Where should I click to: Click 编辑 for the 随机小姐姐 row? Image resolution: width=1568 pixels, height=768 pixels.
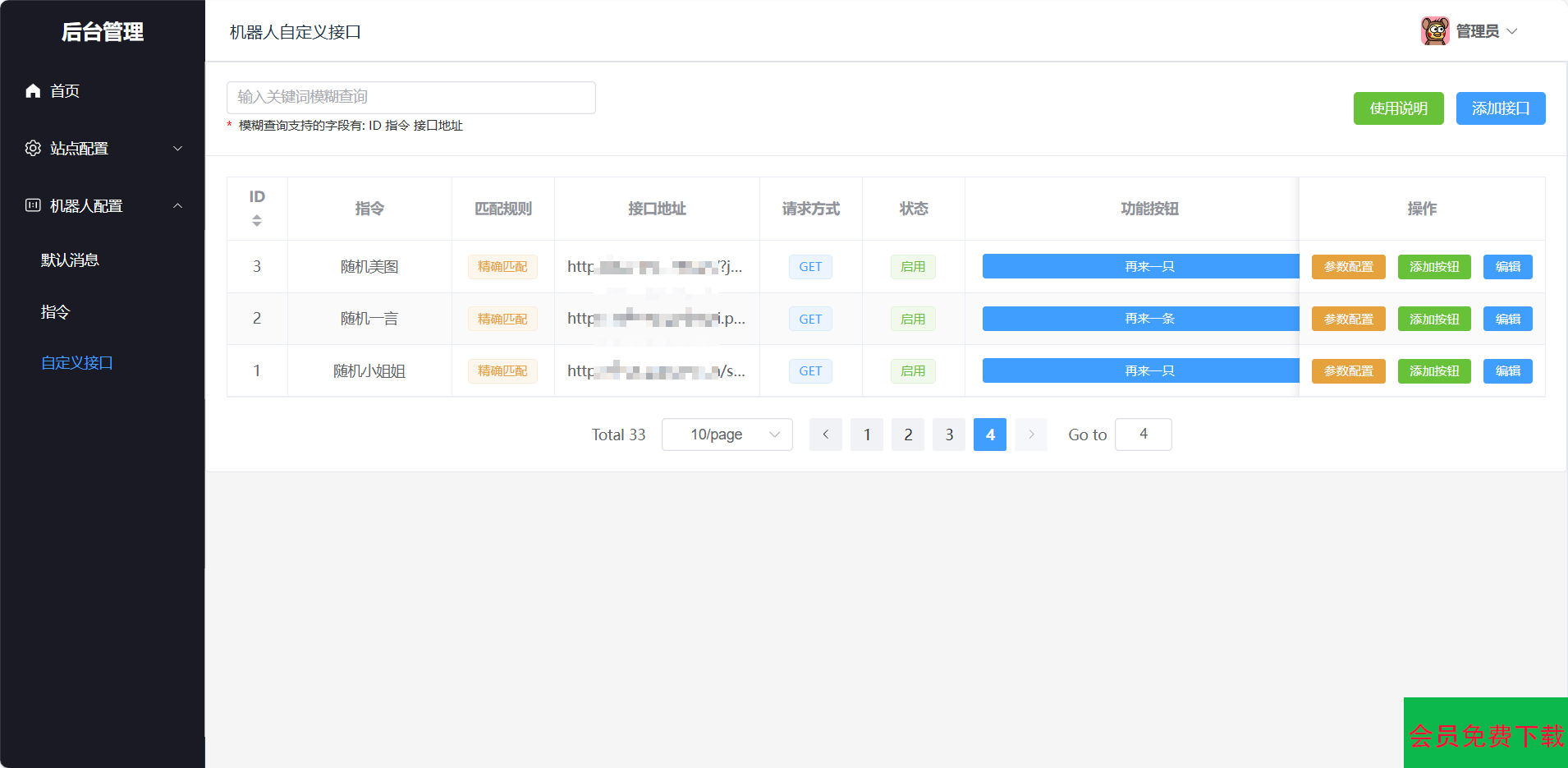coord(1507,371)
